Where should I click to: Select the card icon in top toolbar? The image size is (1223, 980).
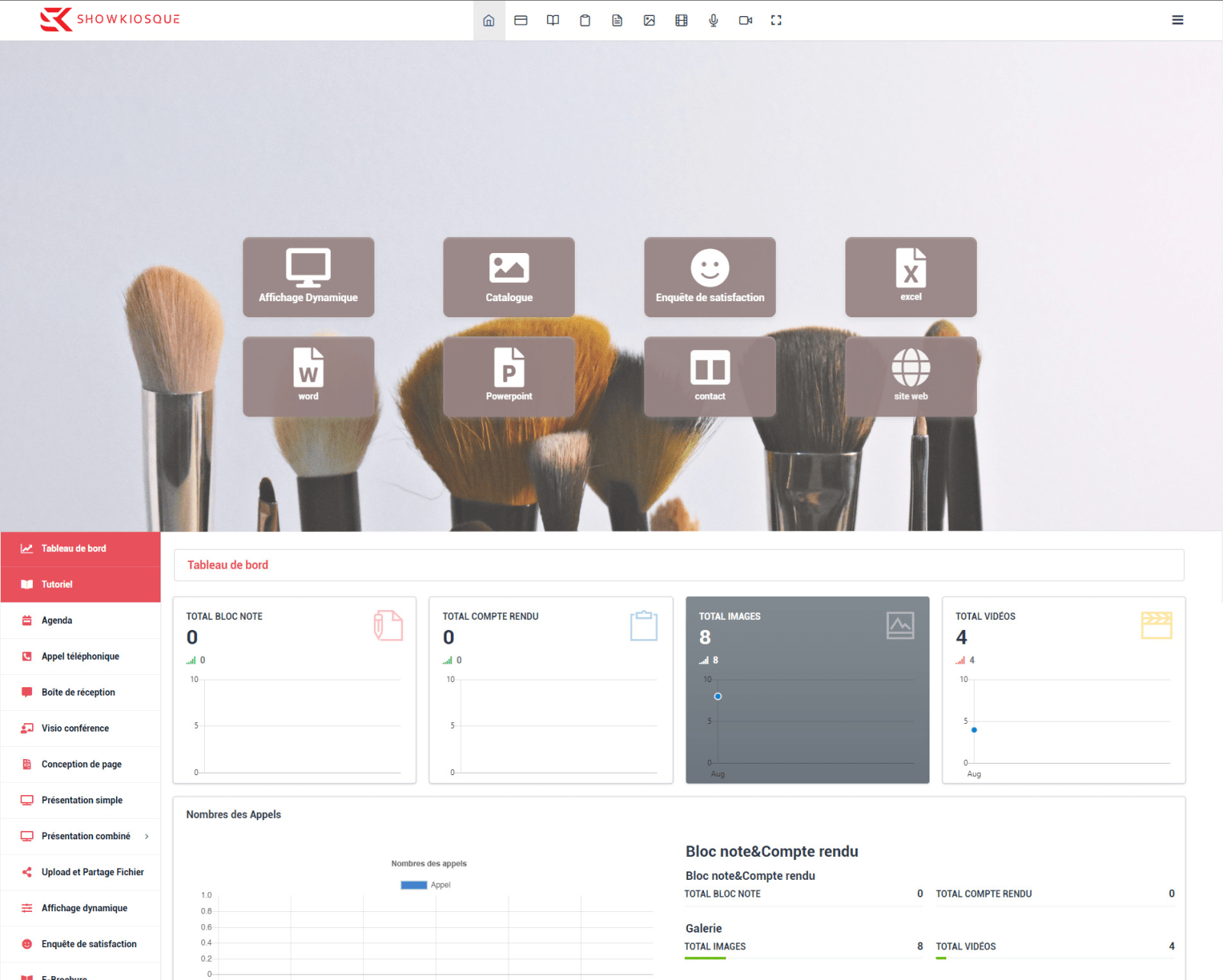pyautogui.click(x=521, y=21)
